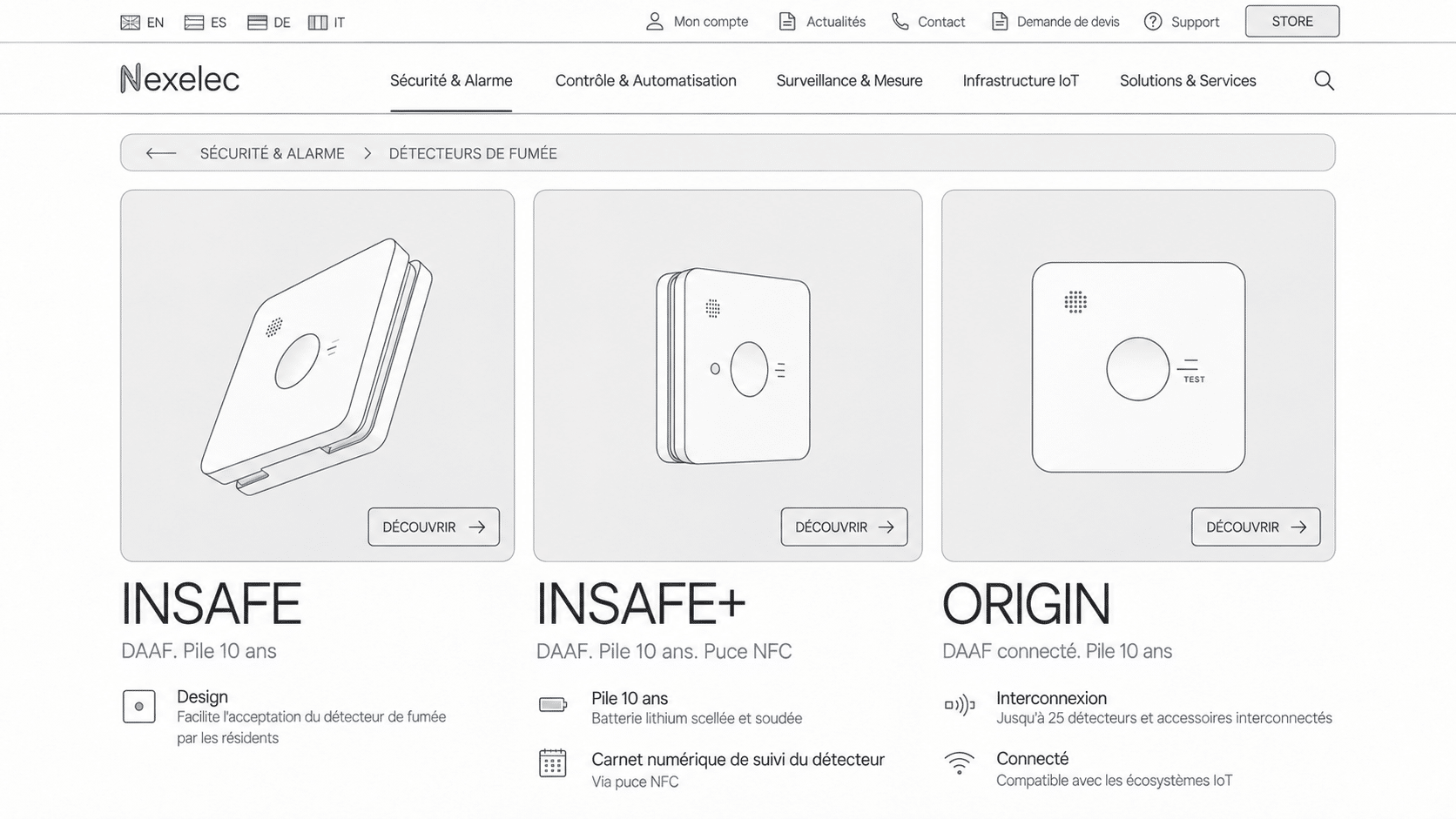Screen dimensions: 1456x819
Task: Open the Infrastructure IoT menu
Action: pos(1021,81)
